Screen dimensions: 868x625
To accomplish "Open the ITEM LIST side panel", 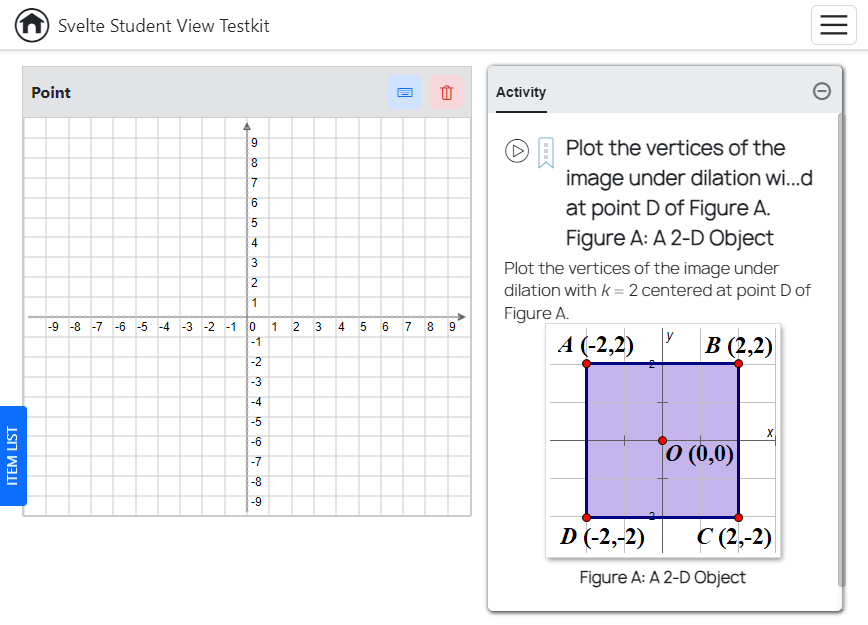I will (14, 456).
